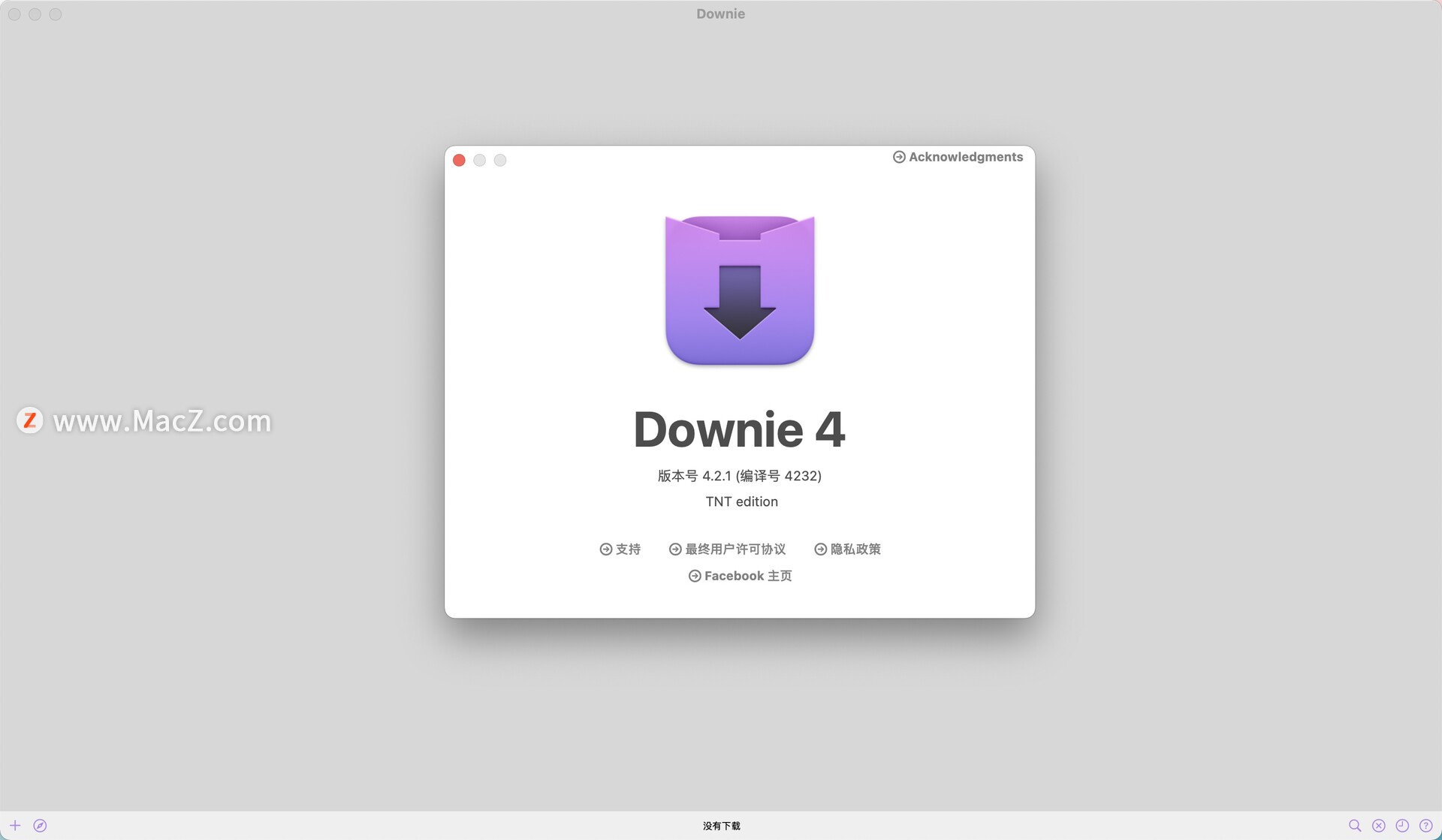1442x840 pixels.
Task: Close the About Downie 4 dialog
Action: coord(459,160)
